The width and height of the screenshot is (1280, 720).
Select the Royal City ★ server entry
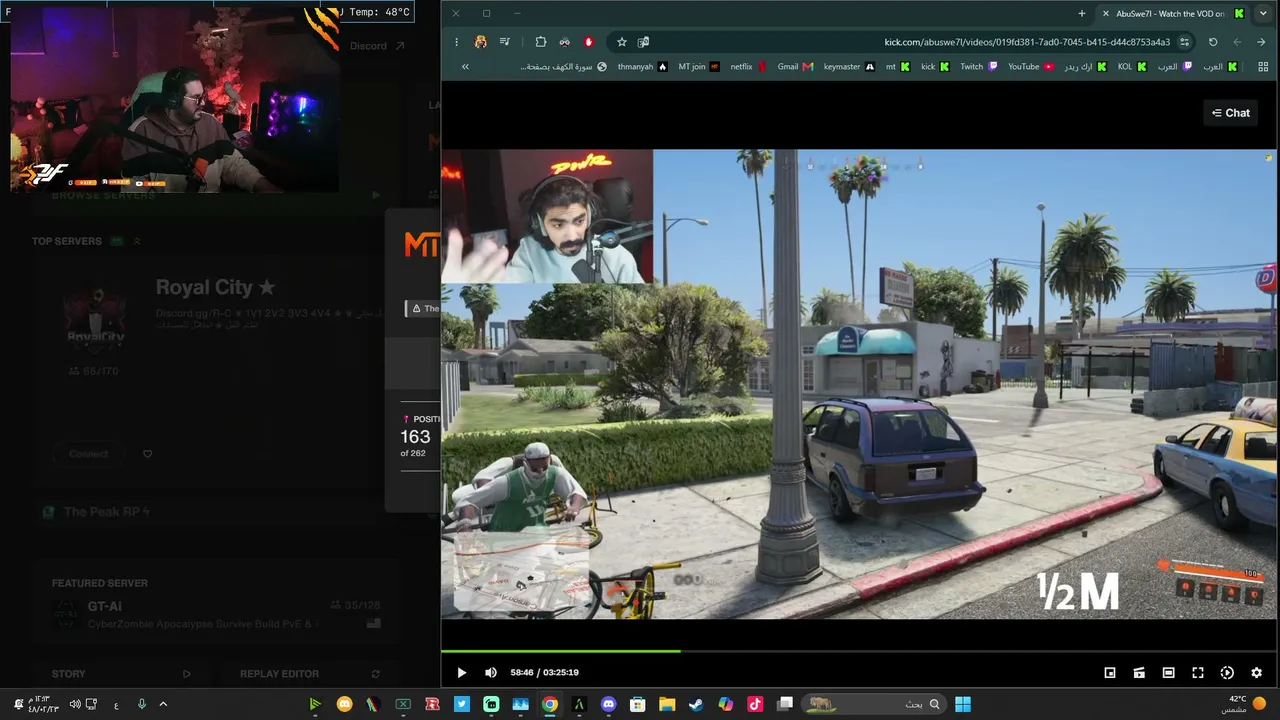pos(215,287)
